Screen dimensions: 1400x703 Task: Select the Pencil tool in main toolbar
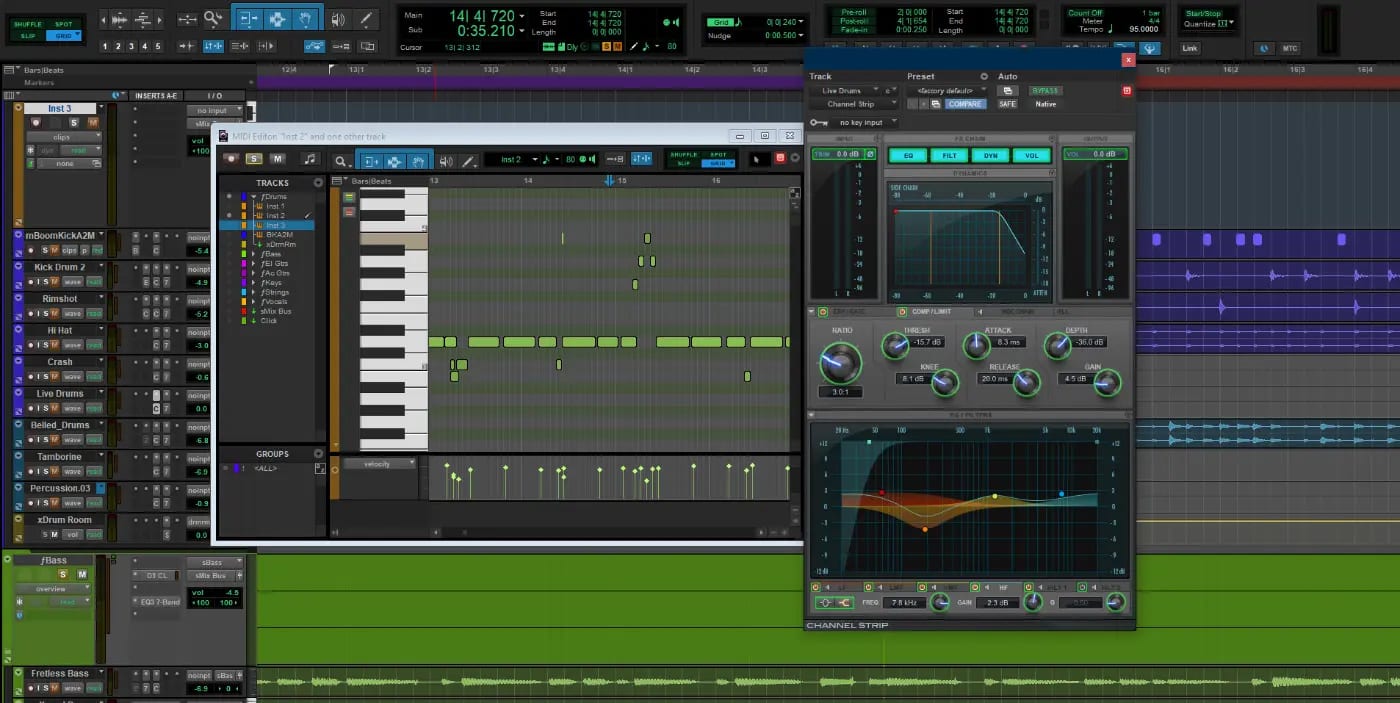pos(367,19)
